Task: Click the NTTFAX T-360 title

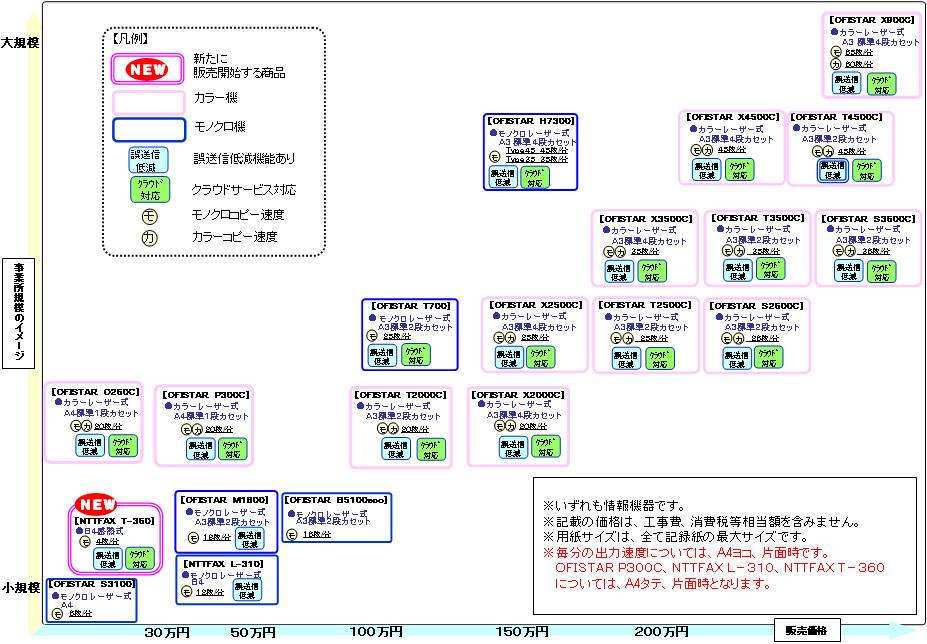Action: (115, 521)
